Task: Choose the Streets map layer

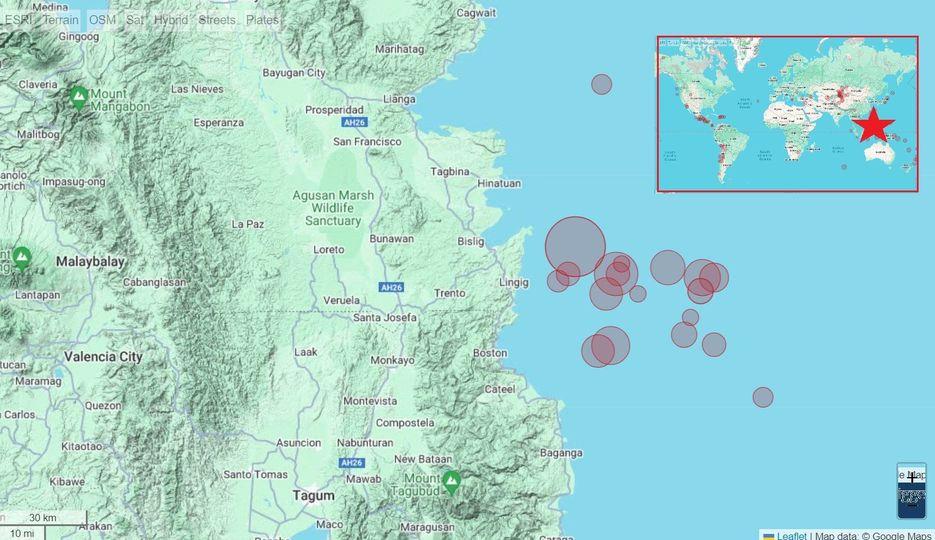Action: [217, 20]
